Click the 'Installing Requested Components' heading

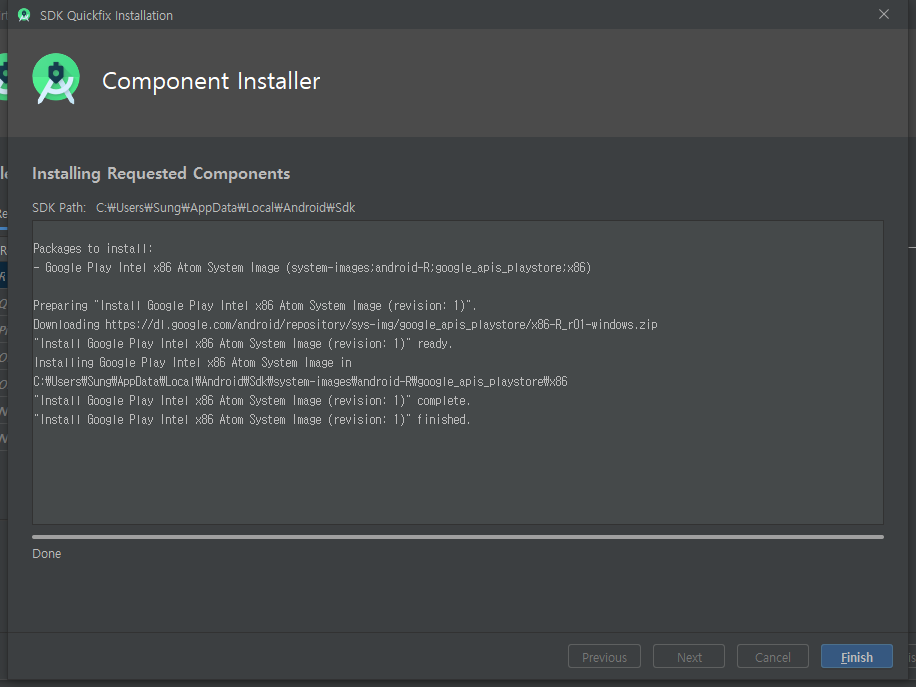161,174
